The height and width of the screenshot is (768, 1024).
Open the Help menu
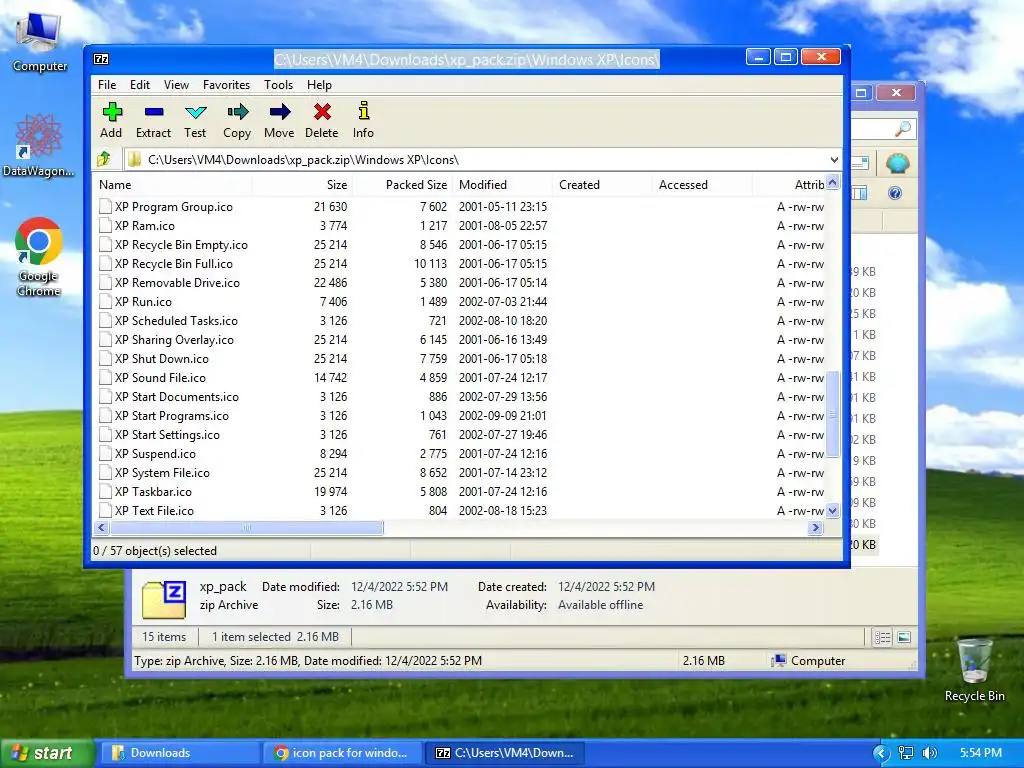319,85
